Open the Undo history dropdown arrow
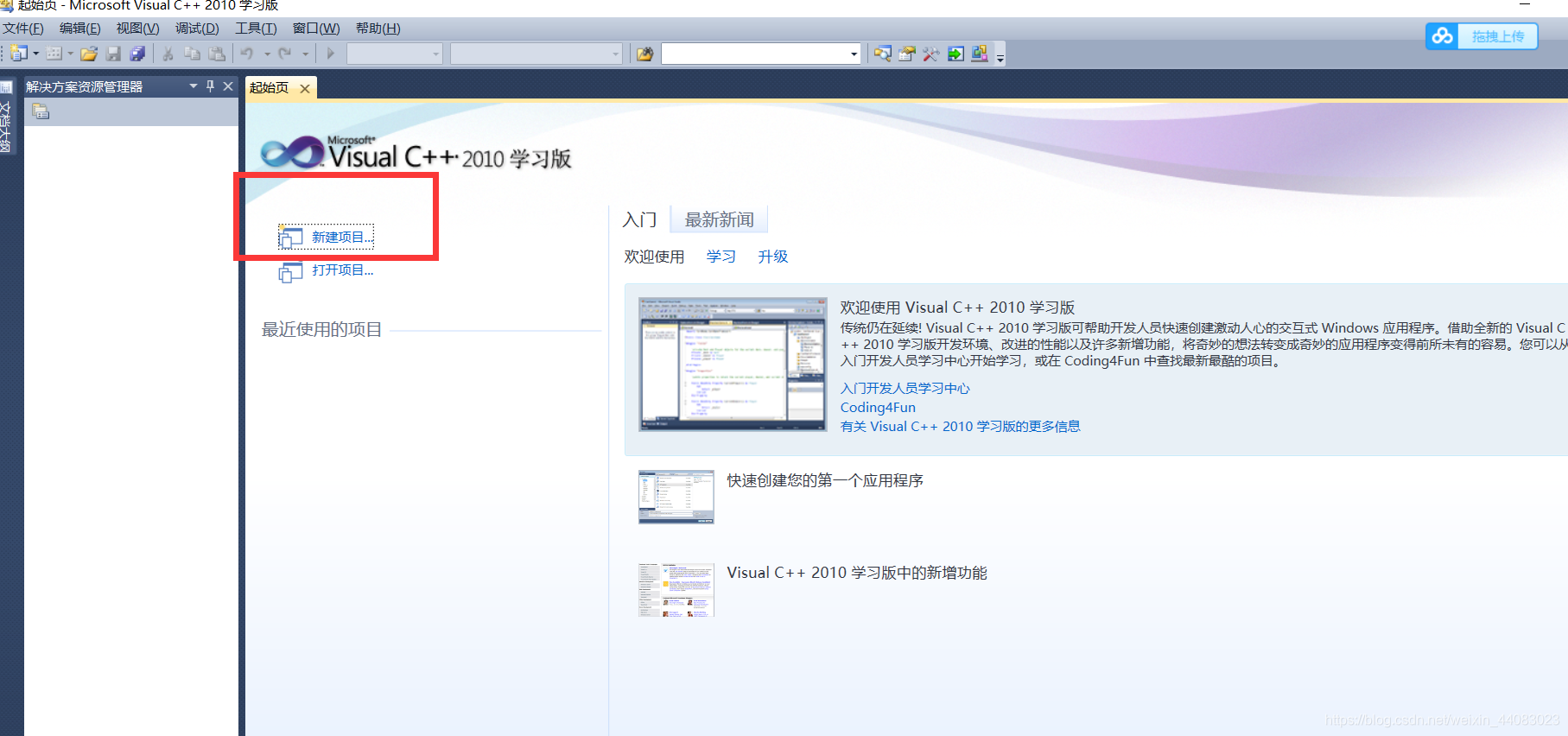 (267, 54)
